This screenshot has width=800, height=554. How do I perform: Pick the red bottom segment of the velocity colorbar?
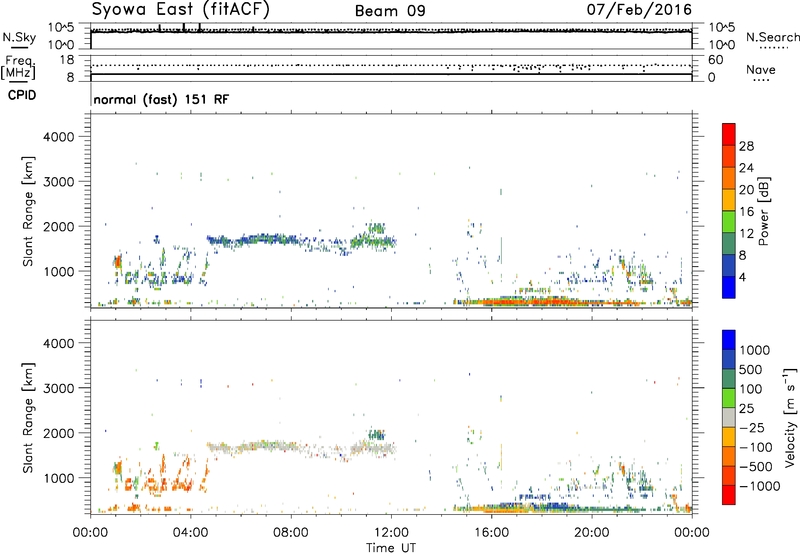(x=729, y=495)
